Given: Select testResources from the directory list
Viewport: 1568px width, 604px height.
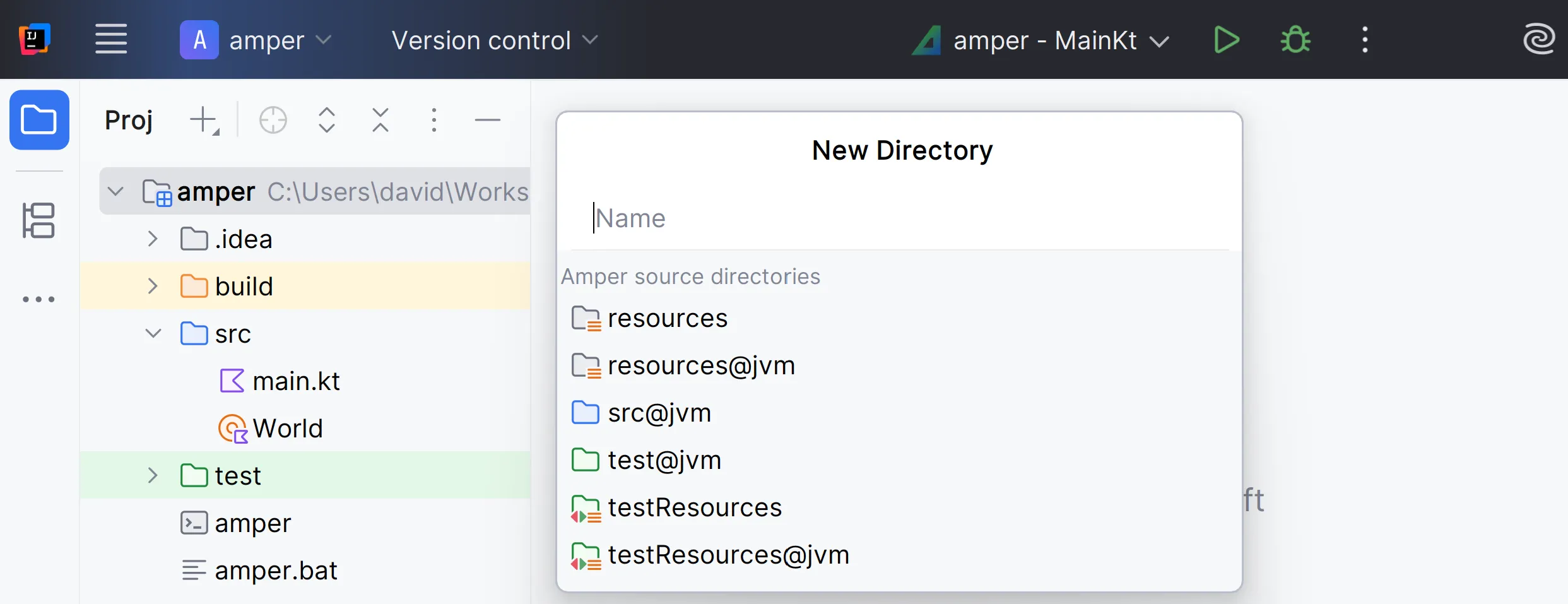Looking at the screenshot, I should click(x=694, y=507).
